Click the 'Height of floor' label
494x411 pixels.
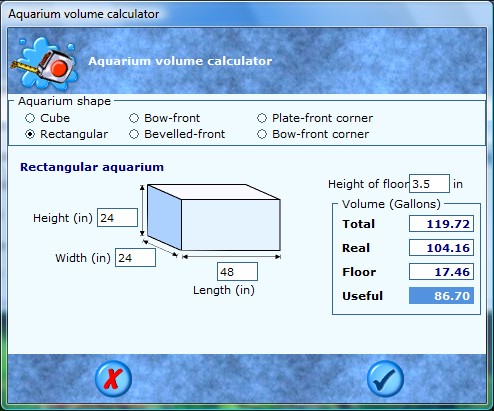[368, 184]
